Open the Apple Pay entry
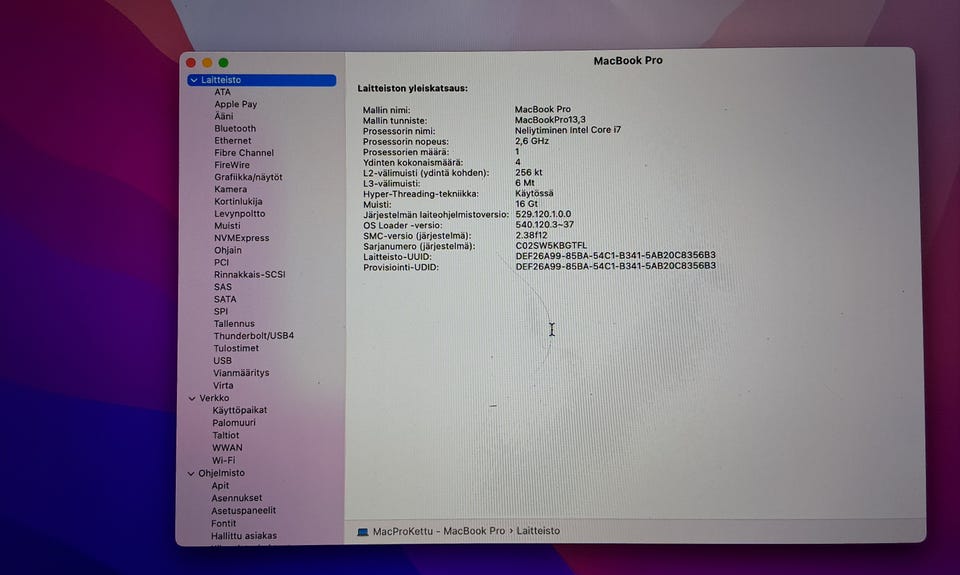Viewport: 960px width, 575px height. pos(236,104)
